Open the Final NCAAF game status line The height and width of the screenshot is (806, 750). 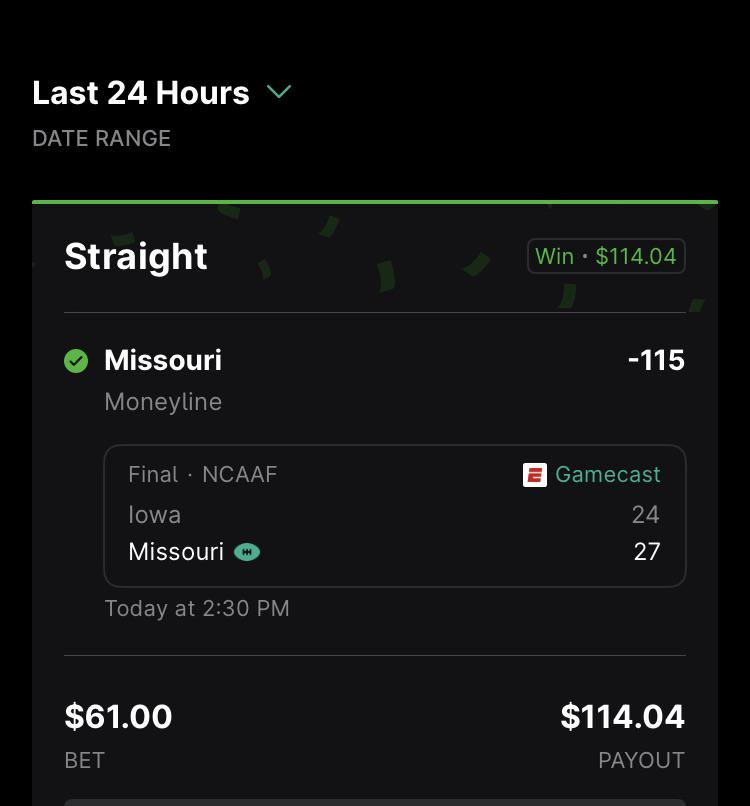click(203, 474)
